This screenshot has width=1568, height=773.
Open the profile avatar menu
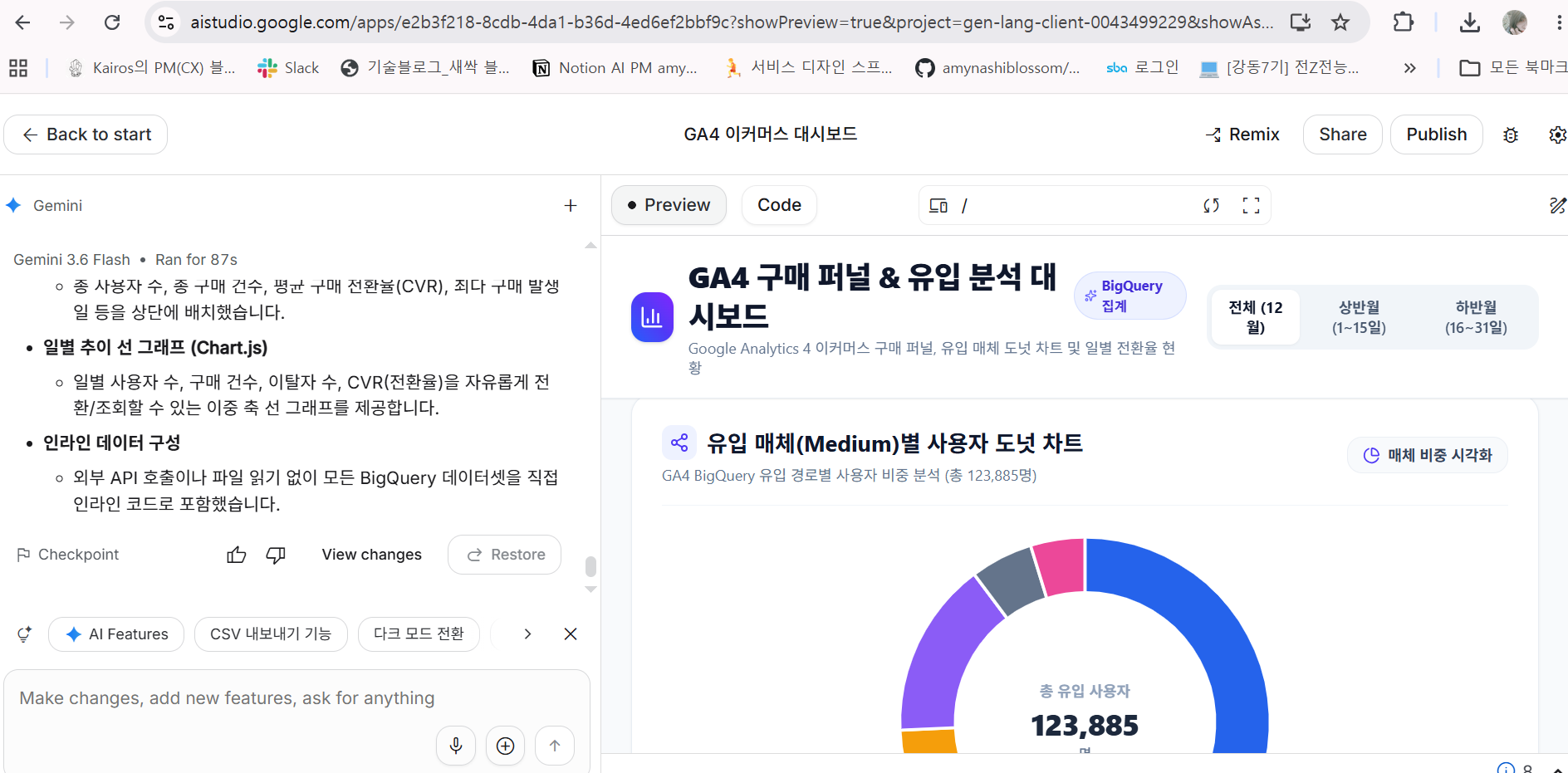click(1515, 22)
